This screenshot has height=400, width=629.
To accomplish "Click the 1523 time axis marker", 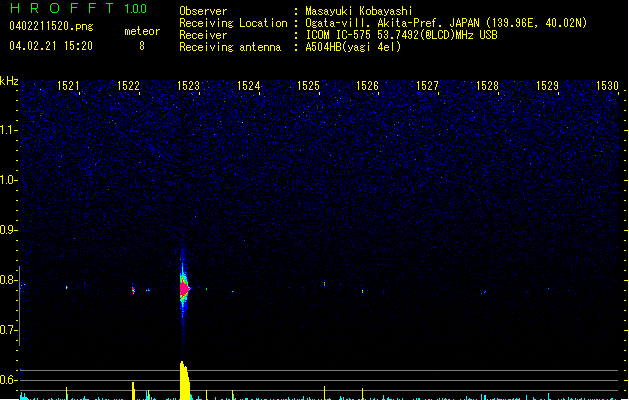I will click(188, 86).
